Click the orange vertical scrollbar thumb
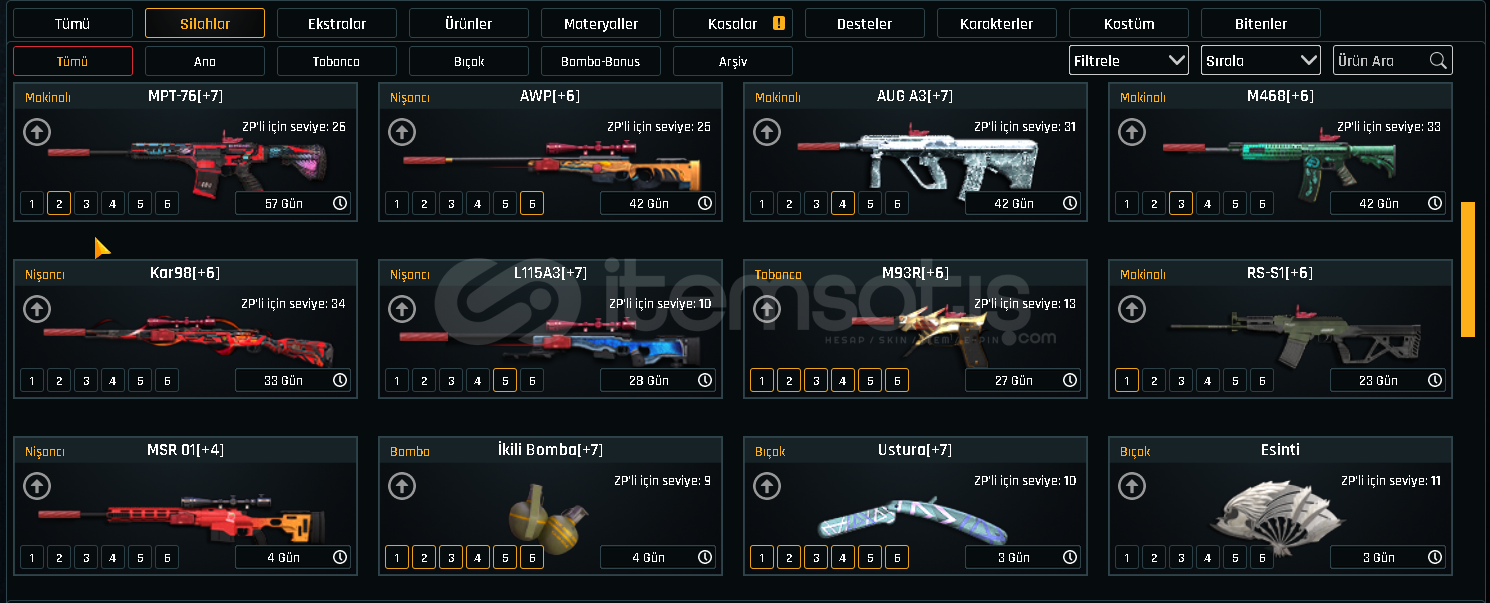Image resolution: width=1490 pixels, height=603 pixels. 1468,269
